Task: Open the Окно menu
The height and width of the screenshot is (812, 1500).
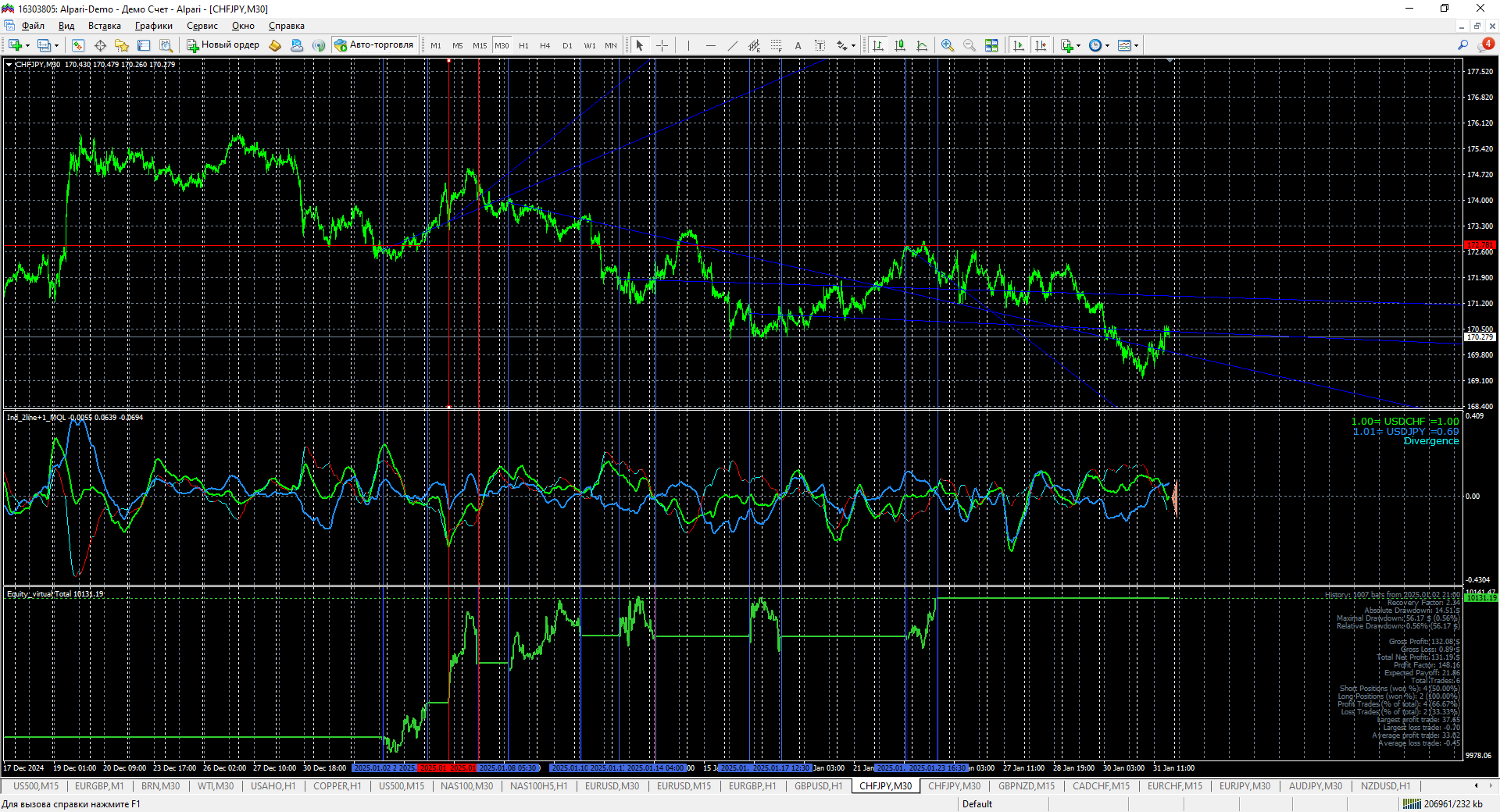Action: pyautogui.click(x=243, y=26)
